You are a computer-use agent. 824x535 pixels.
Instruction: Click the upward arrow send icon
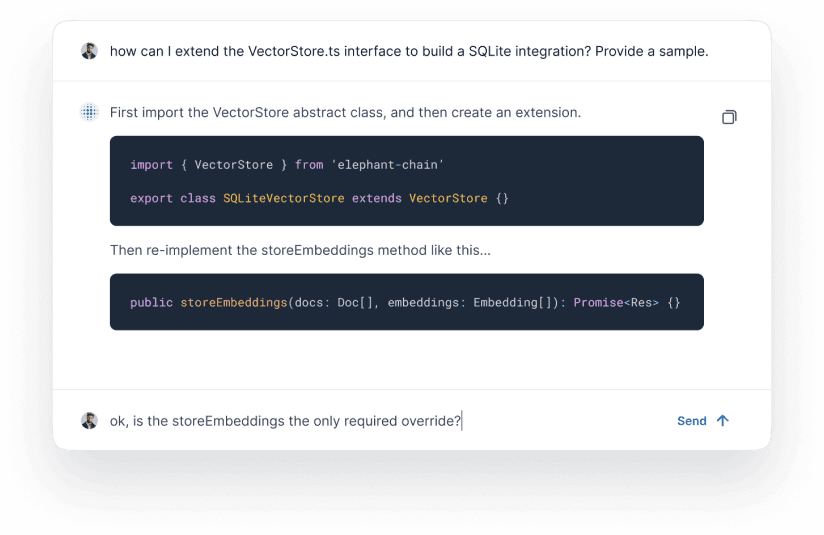(x=723, y=421)
